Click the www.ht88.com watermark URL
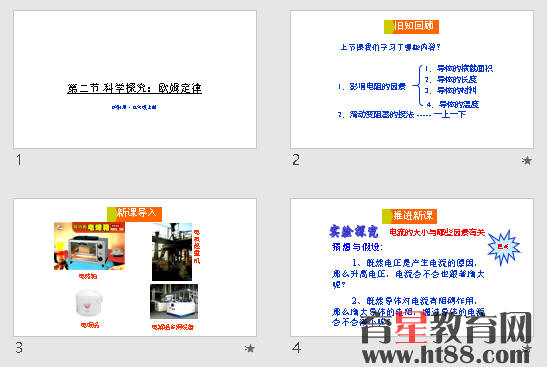Screen dimensions: 547x367 pos(447,354)
